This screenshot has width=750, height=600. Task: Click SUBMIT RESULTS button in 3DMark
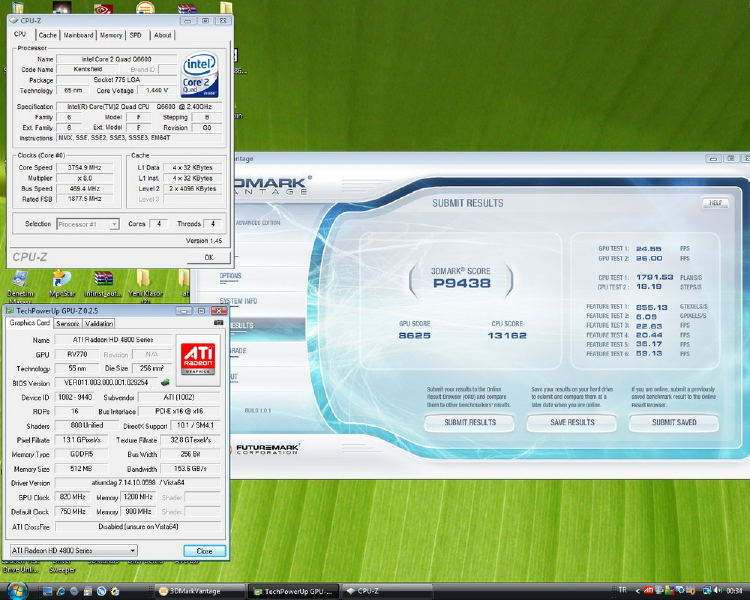[x=470, y=422]
